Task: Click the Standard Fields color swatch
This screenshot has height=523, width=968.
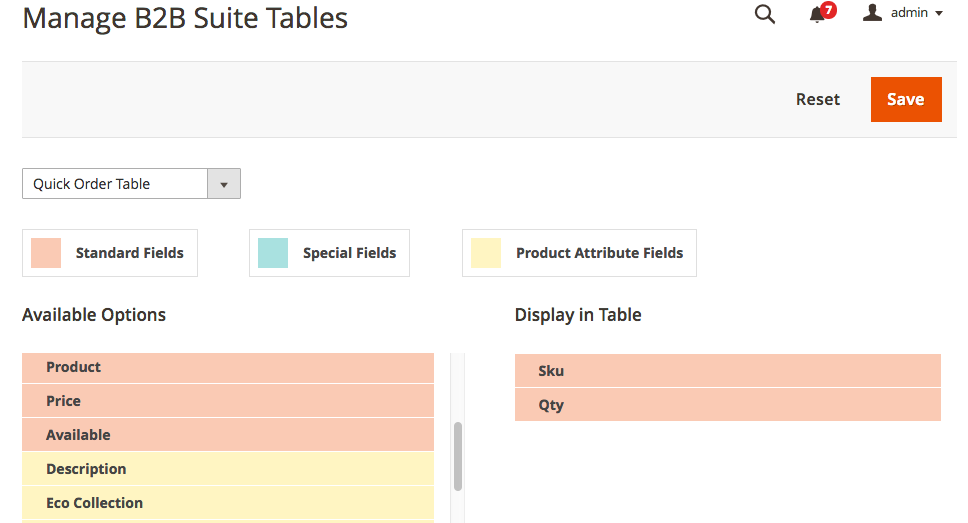Action: [46, 253]
